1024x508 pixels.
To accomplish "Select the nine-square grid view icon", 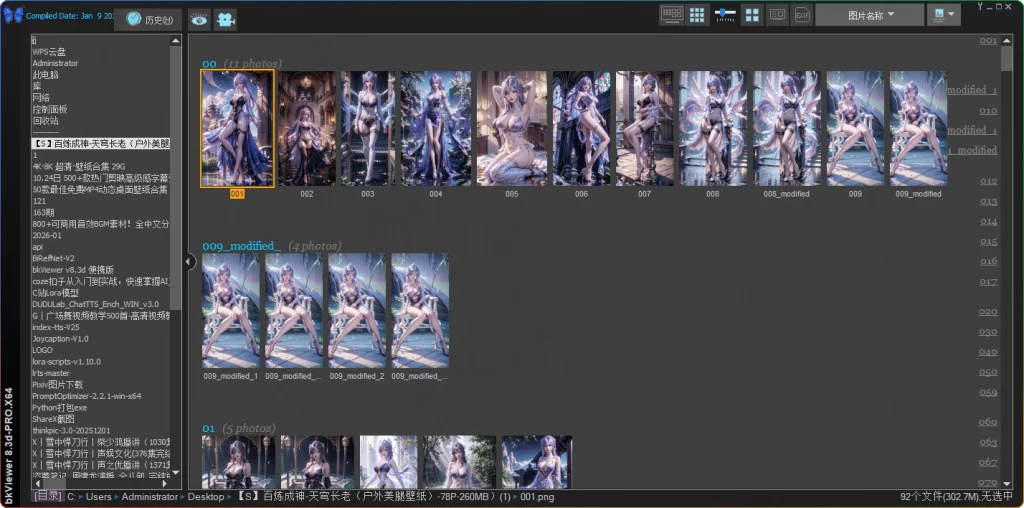I will click(x=697, y=15).
